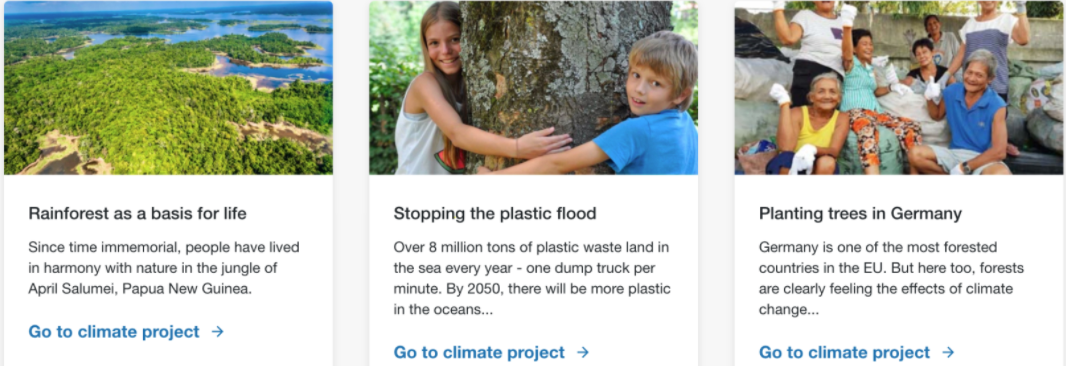Click the Germany forests description text
Screen dimensions: 1066x366
tap(891, 278)
